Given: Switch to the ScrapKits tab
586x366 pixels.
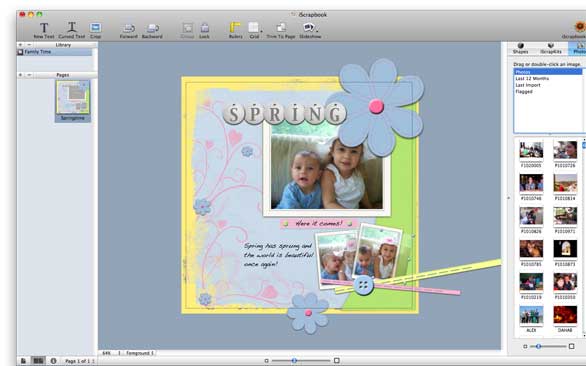Looking at the screenshot, I should (x=551, y=48).
